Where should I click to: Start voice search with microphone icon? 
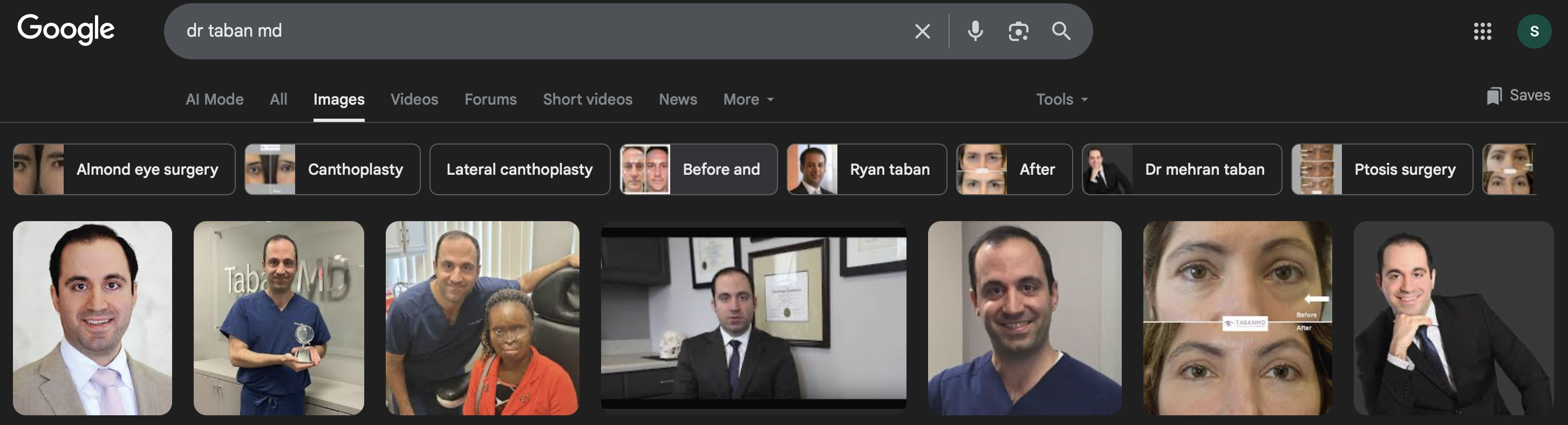975,31
